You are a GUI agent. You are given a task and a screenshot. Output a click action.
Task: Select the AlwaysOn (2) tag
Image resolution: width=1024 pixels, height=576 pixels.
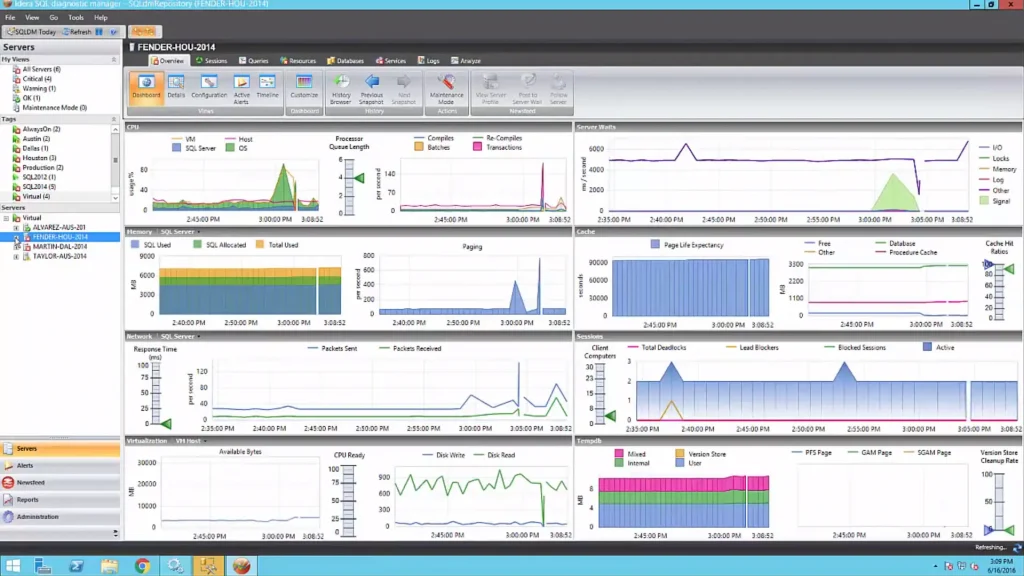click(x=41, y=129)
